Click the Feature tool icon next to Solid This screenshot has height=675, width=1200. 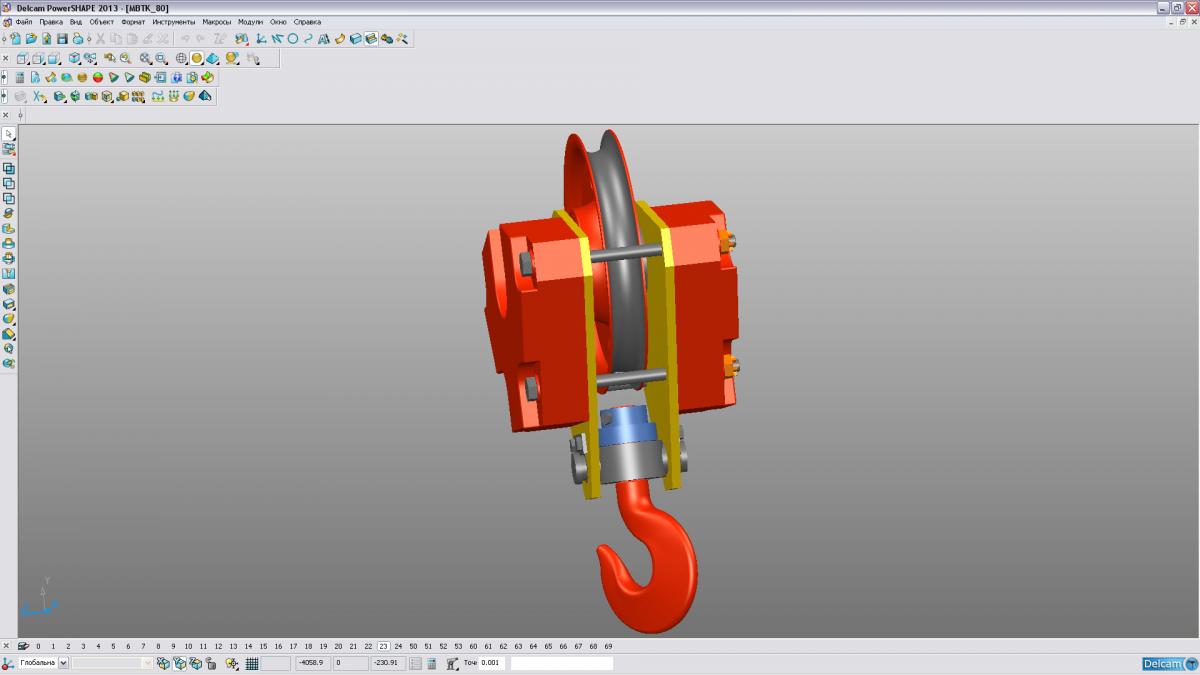(x=371, y=38)
